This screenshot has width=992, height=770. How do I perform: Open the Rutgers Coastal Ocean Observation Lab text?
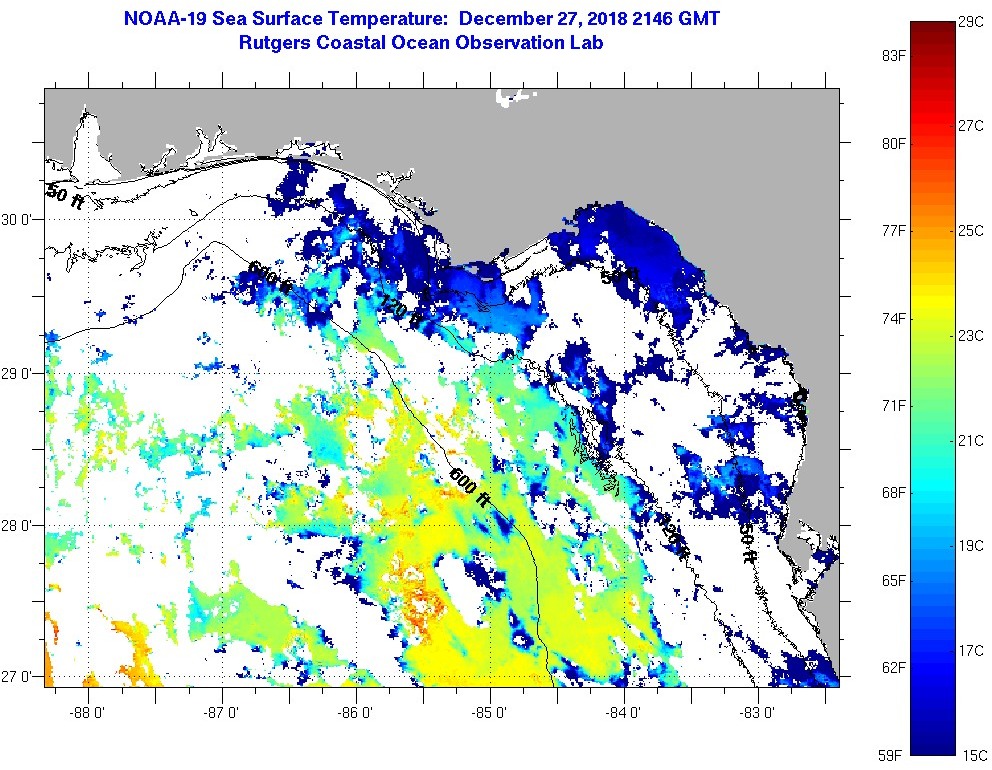(421, 43)
